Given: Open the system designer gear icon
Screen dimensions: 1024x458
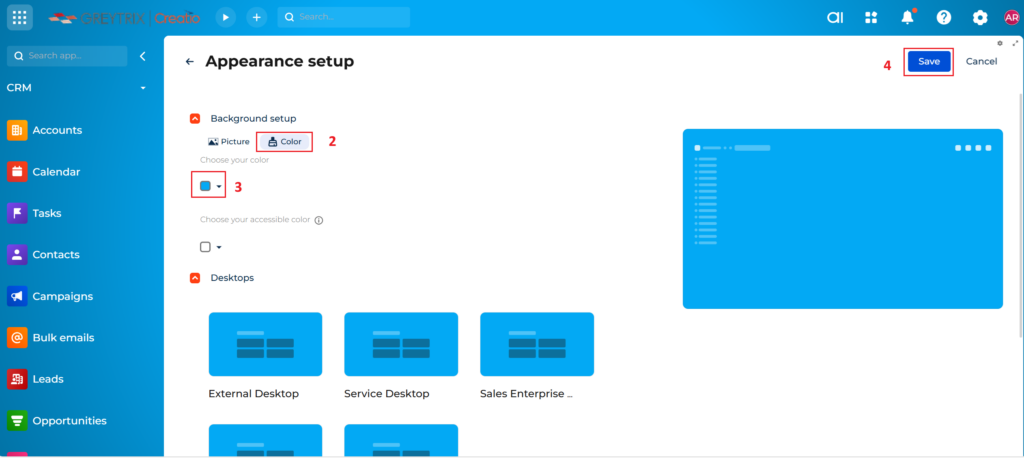Looking at the screenshot, I should 980,17.
